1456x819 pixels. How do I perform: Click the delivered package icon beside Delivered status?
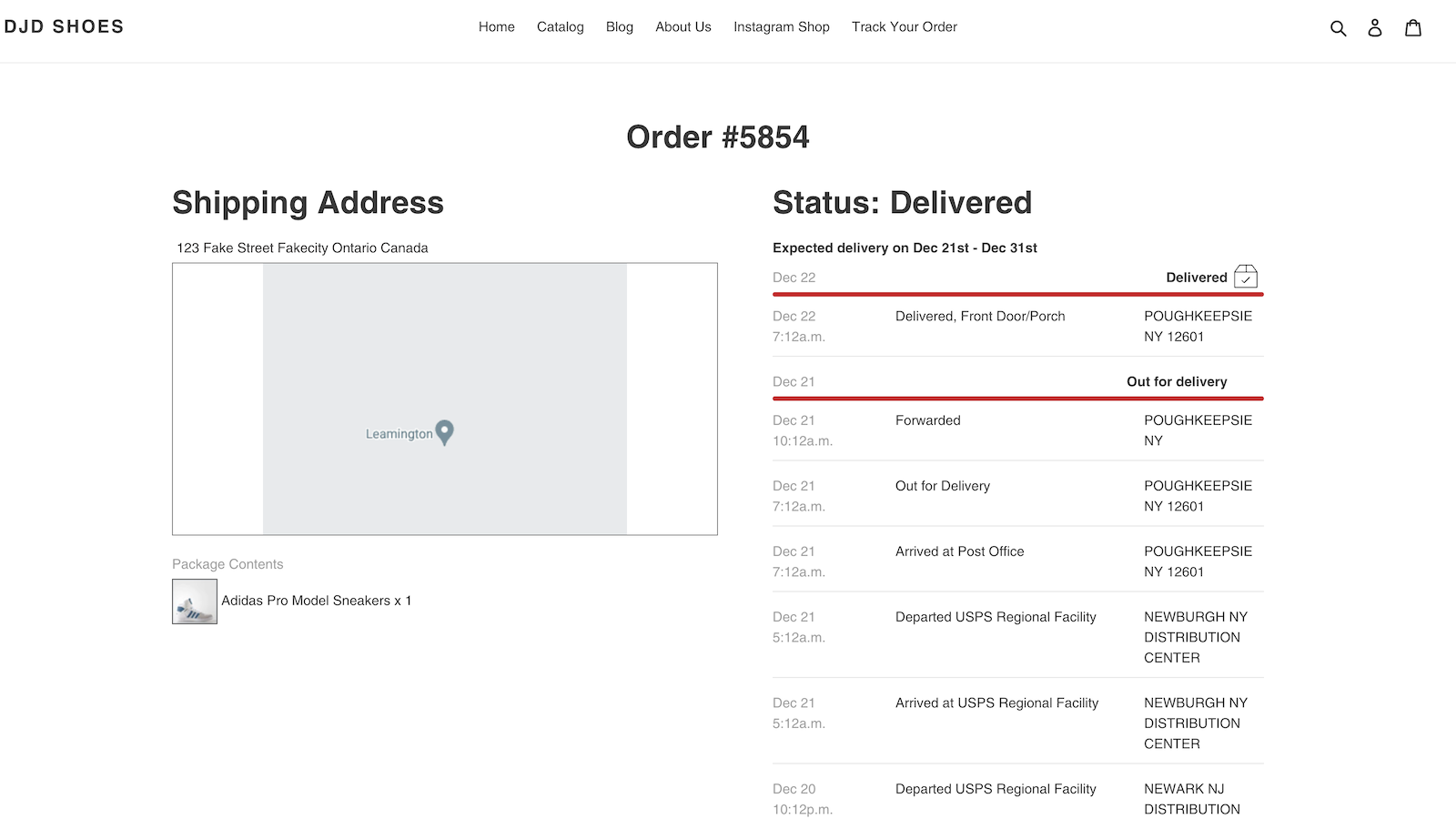1247,276
